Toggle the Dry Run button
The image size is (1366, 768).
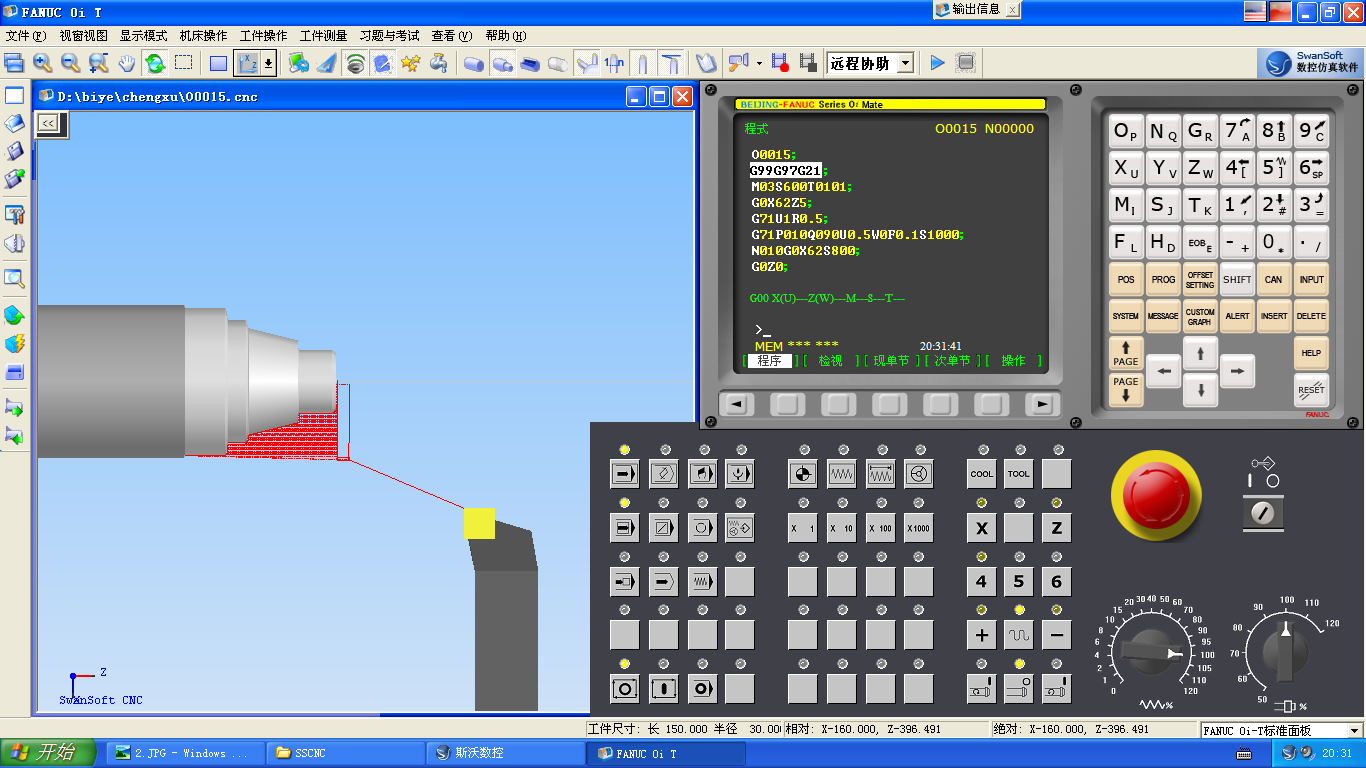point(702,581)
